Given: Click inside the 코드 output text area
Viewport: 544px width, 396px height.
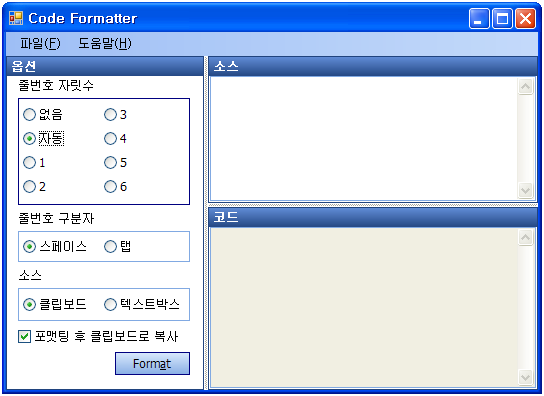Looking at the screenshot, I should coord(364,307).
